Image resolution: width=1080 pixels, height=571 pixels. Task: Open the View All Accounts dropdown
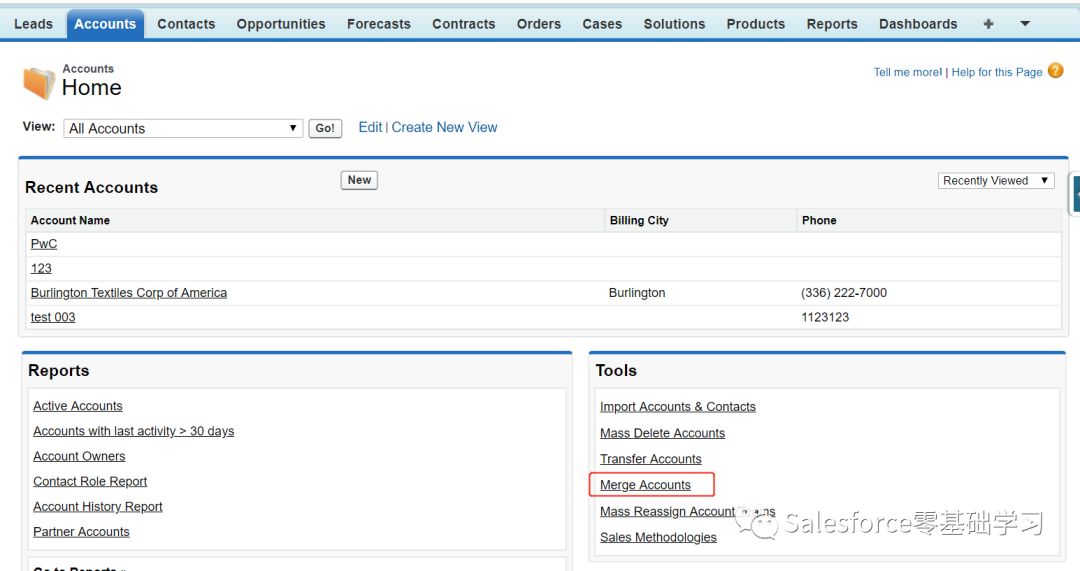(x=183, y=128)
